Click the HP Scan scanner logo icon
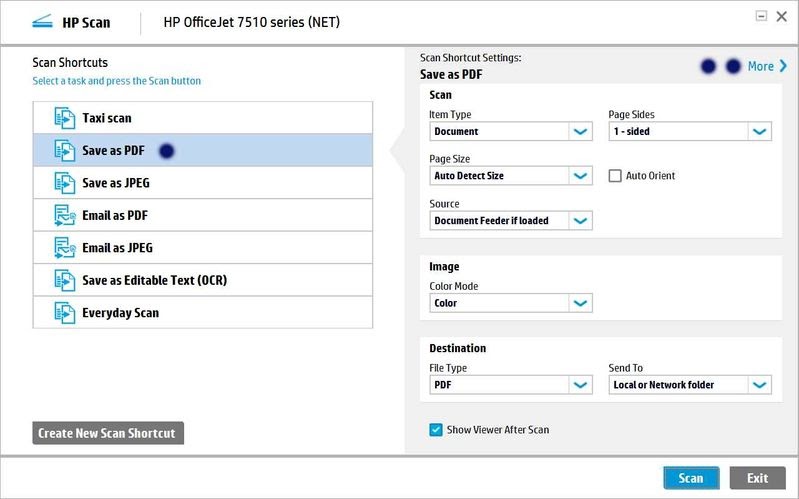This screenshot has width=799, height=499. pyautogui.click(x=42, y=22)
